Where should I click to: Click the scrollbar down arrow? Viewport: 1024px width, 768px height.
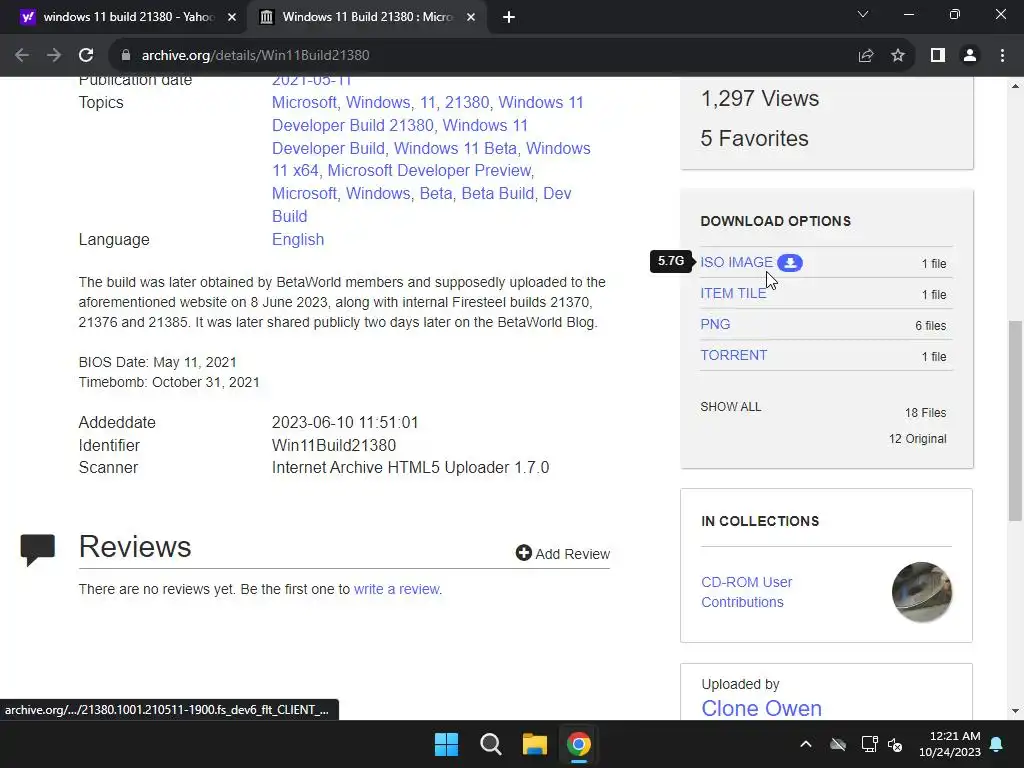point(1015,711)
